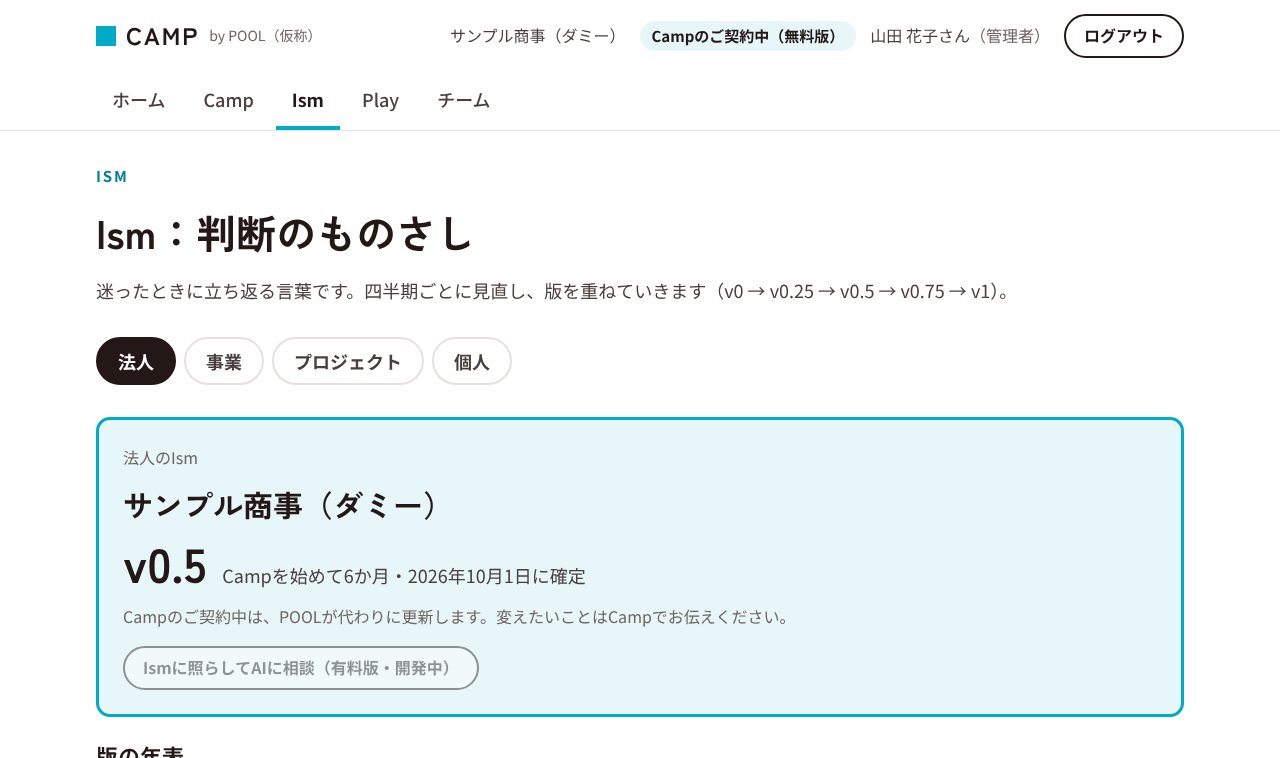The height and width of the screenshot is (758, 1280).
Task: Click the POOLが代わりに更新します note
Action: coord(458,617)
